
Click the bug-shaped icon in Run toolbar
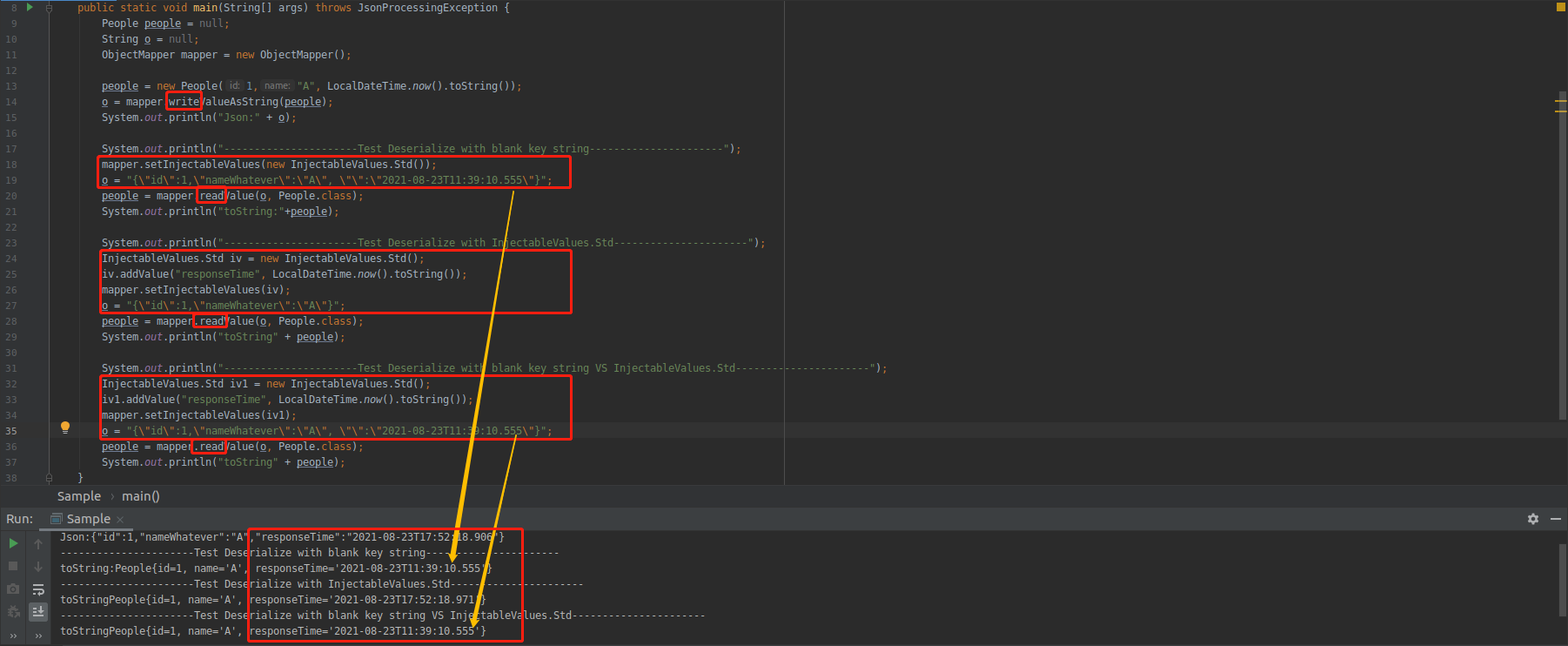(x=13, y=612)
